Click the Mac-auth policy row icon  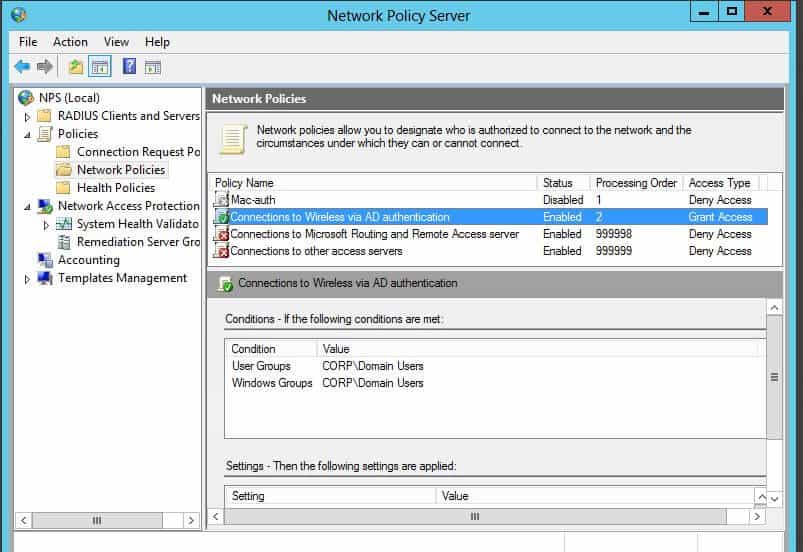(221, 199)
